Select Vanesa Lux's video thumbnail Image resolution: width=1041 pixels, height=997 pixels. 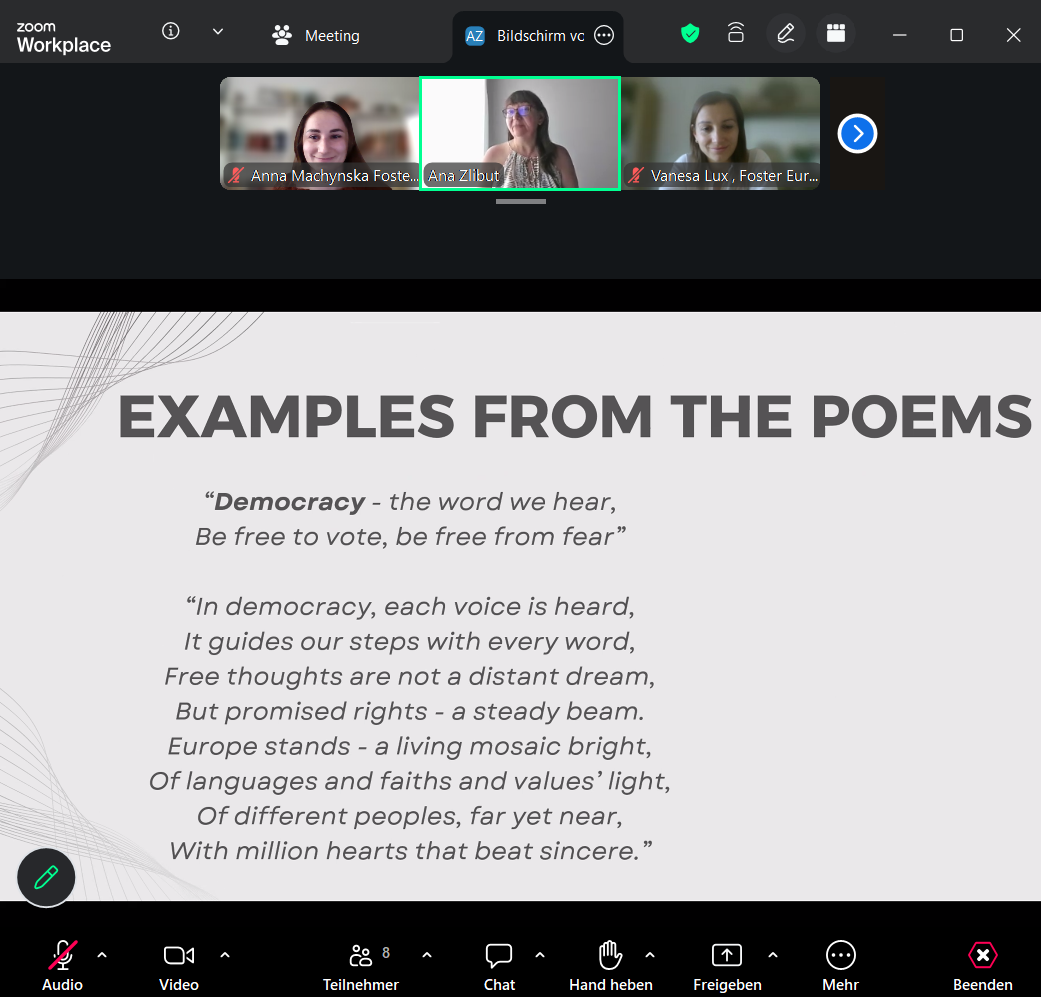(x=721, y=133)
